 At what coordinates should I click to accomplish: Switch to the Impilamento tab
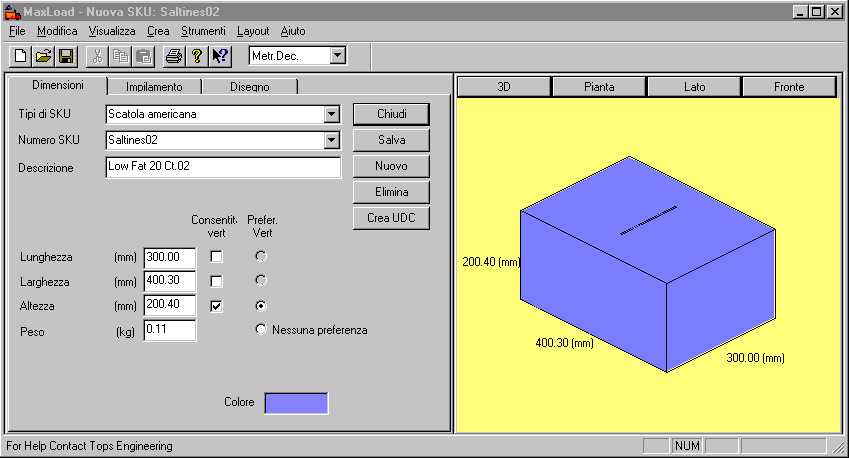(154, 87)
